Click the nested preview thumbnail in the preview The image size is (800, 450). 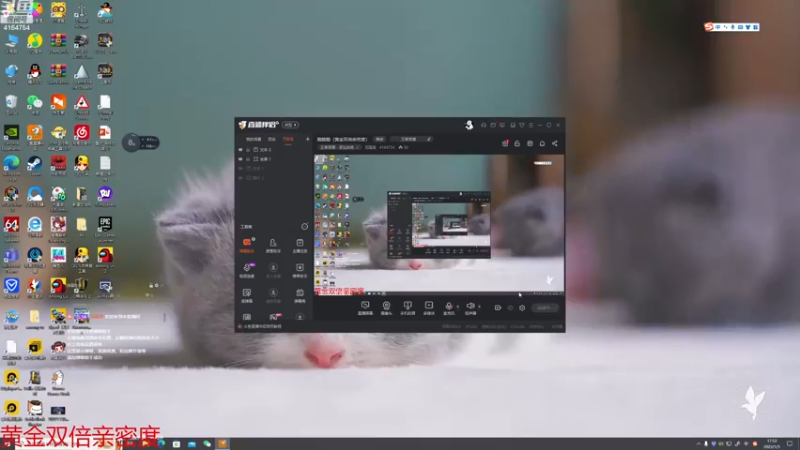439,224
